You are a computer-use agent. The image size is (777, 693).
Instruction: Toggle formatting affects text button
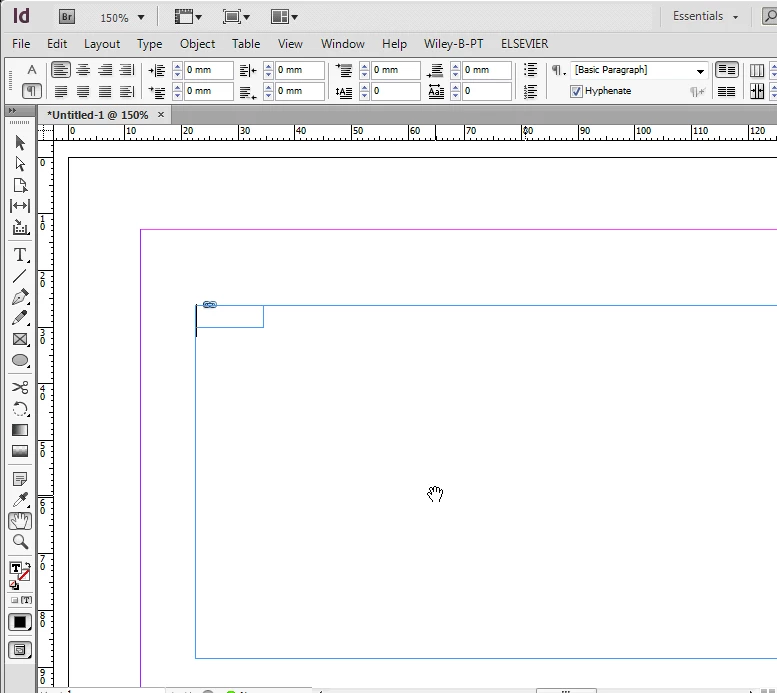point(25,600)
